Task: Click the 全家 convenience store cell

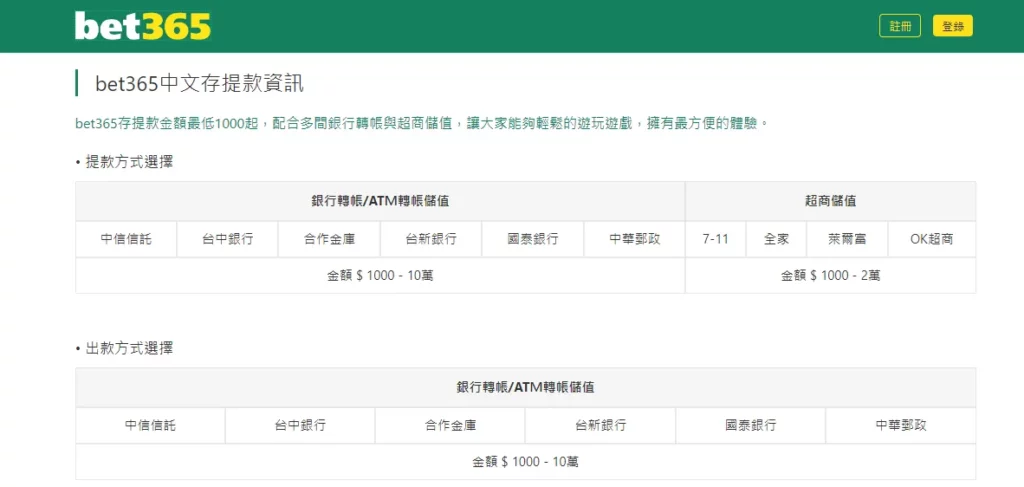Action: coord(776,239)
